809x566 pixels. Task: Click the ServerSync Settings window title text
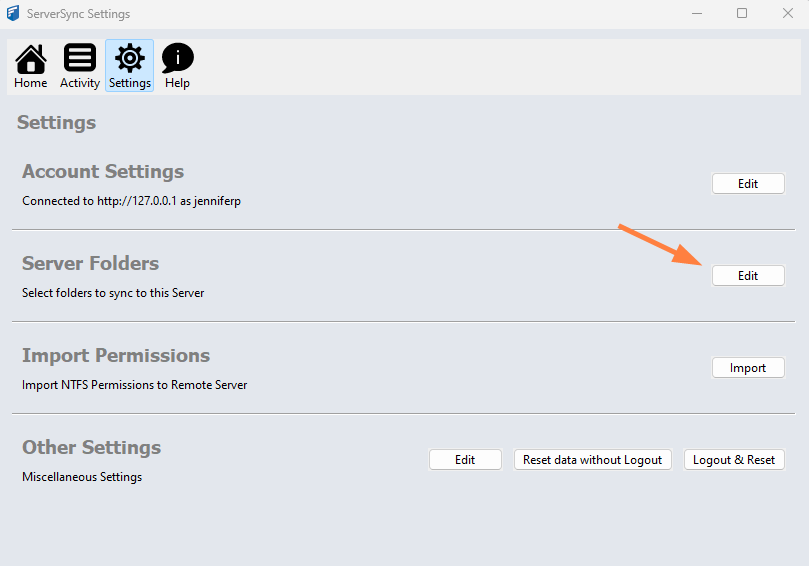78,14
